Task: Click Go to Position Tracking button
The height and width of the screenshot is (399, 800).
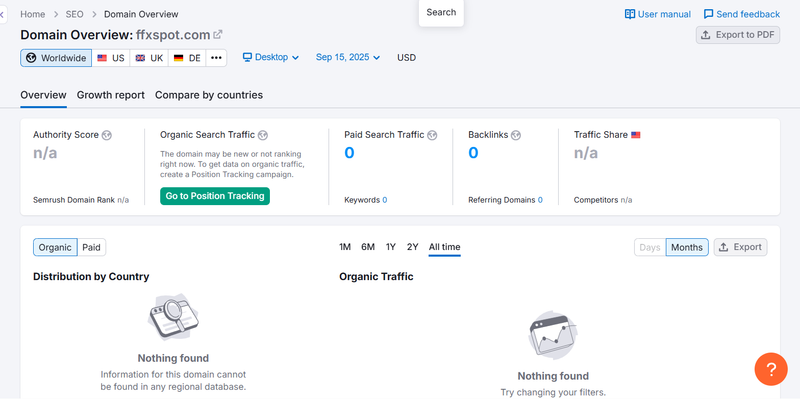Action: click(x=215, y=196)
